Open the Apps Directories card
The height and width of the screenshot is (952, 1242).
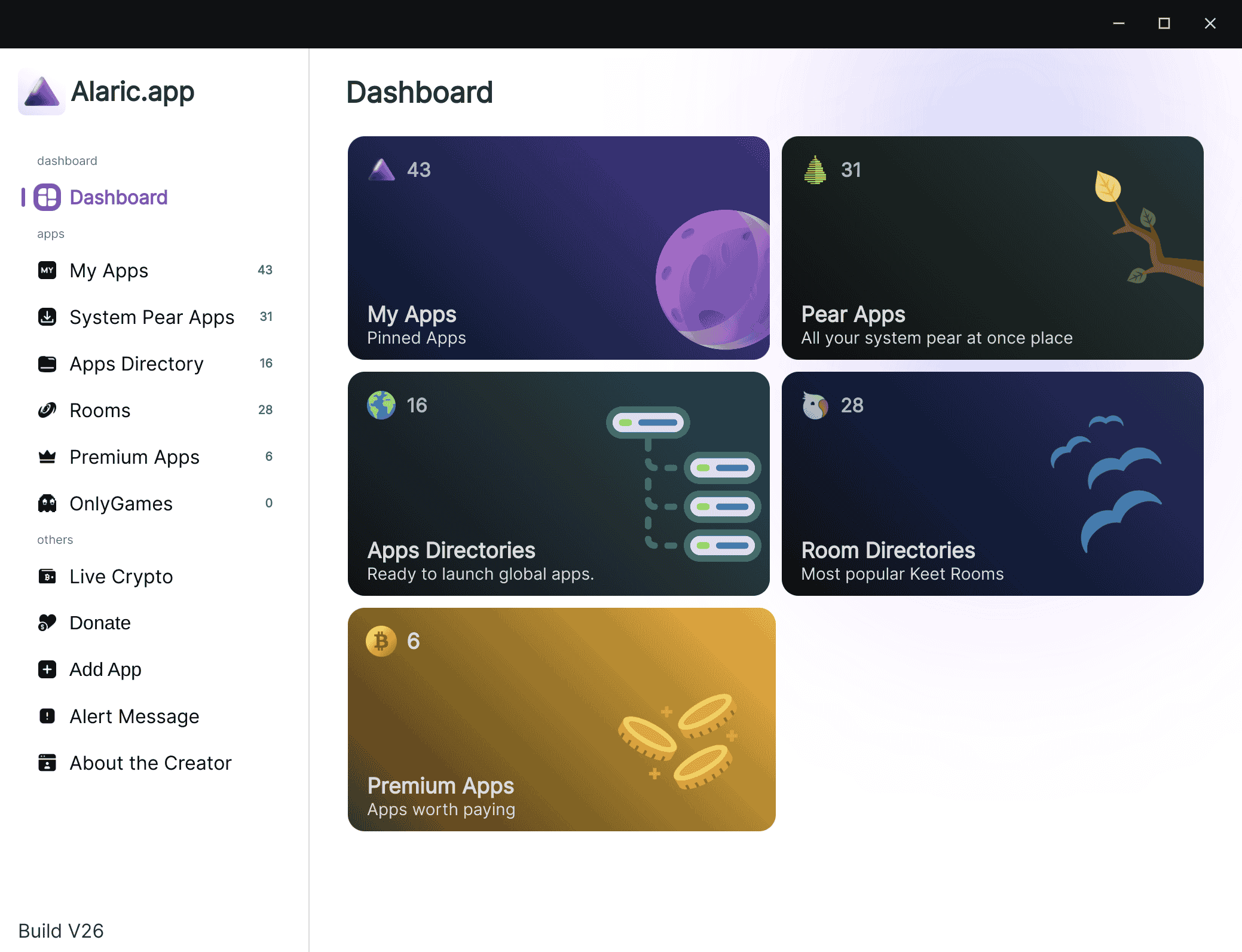[x=558, y=483]
